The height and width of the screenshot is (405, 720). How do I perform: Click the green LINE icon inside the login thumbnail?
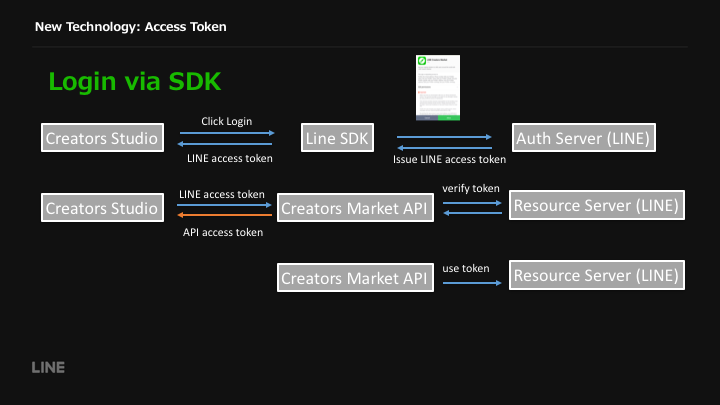pos(422,62)
